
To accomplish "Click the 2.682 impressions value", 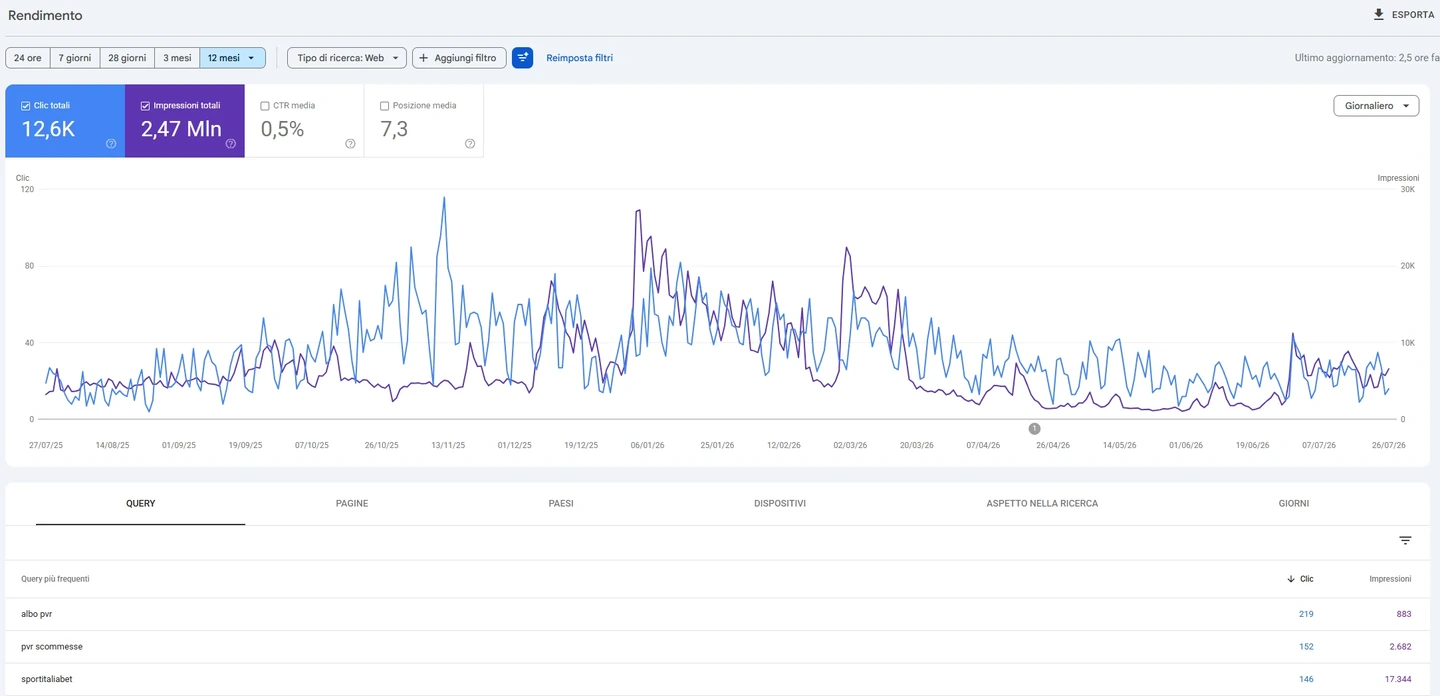I will click(x=1400, y=647).
